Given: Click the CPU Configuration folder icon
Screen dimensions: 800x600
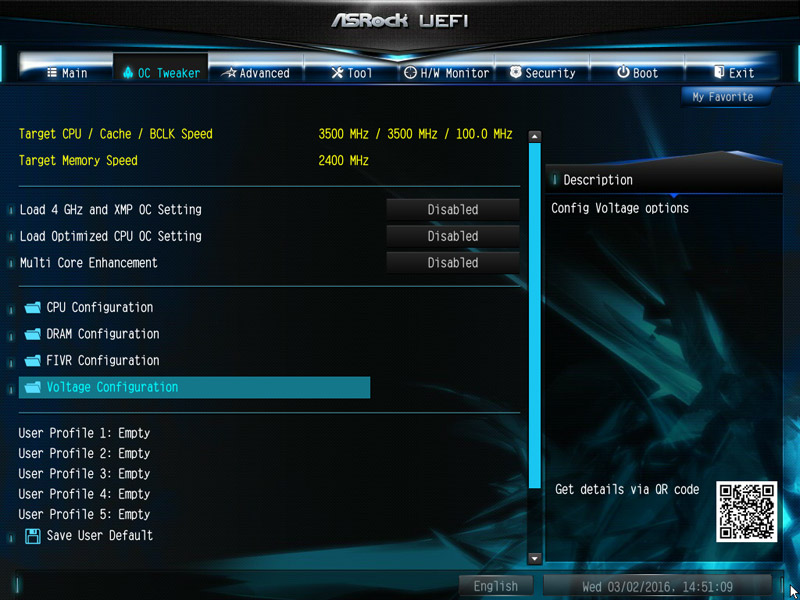Looking at the screenshot, I should (33, 307).
